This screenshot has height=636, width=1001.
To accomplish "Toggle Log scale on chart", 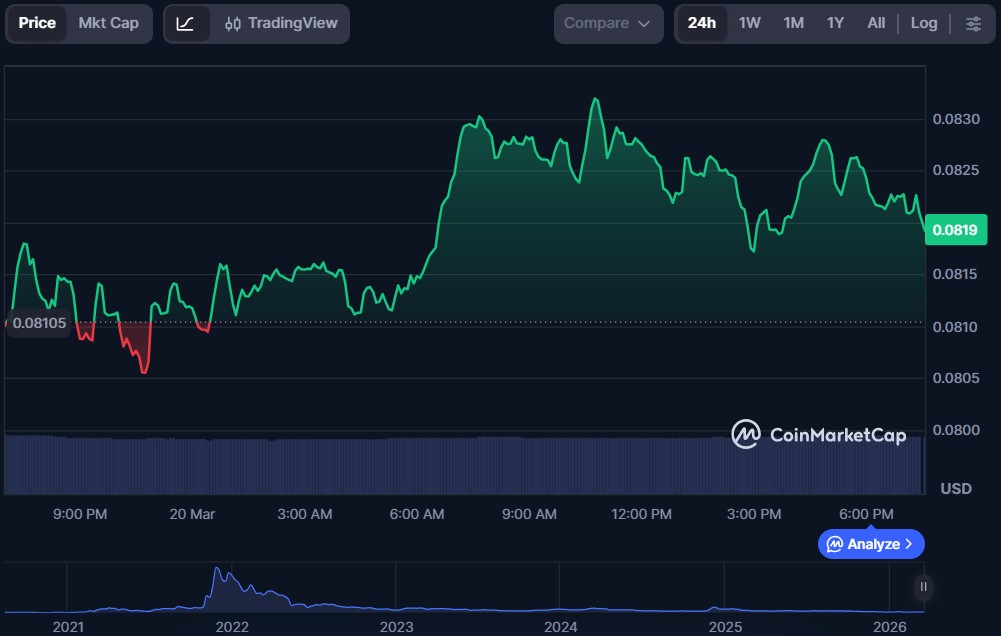I will [x=924, y=23].
